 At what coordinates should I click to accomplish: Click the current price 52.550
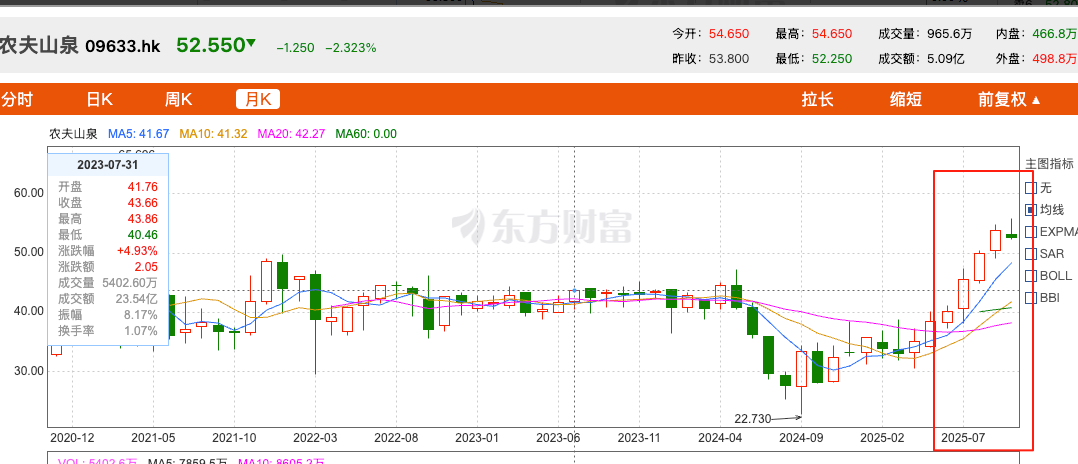point(210,45)
